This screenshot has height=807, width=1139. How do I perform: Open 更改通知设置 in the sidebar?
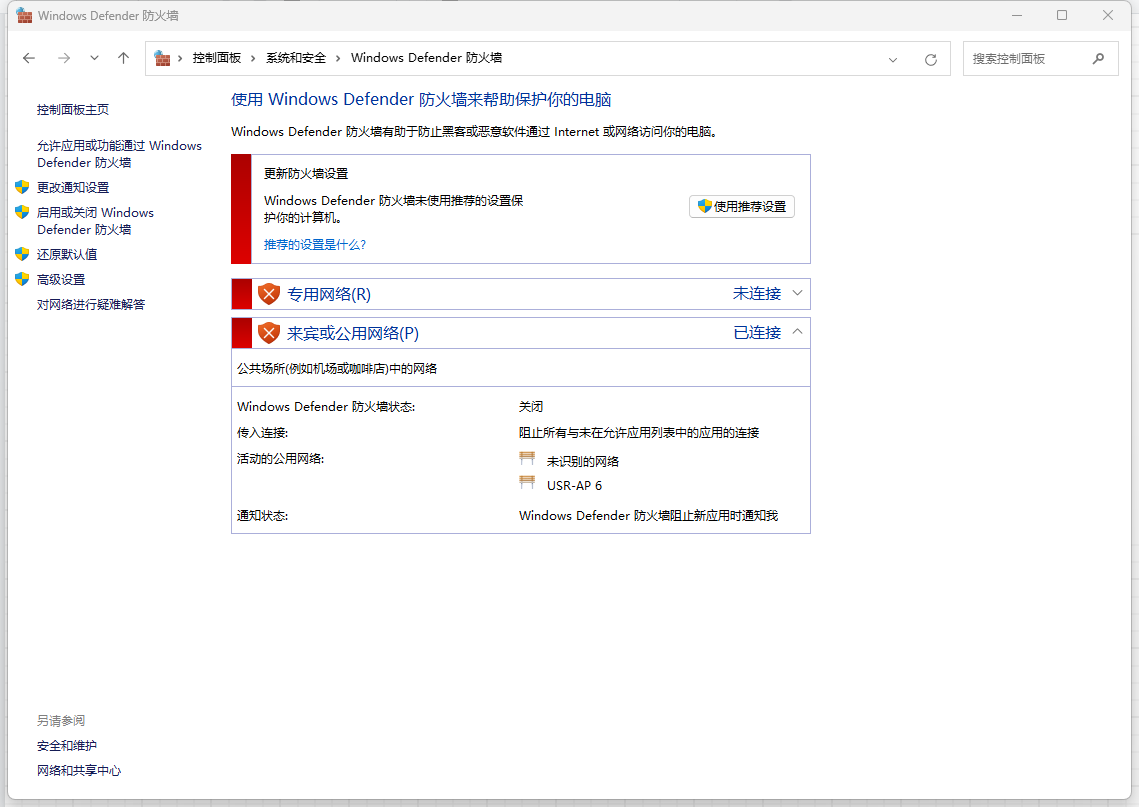point(73,187)
